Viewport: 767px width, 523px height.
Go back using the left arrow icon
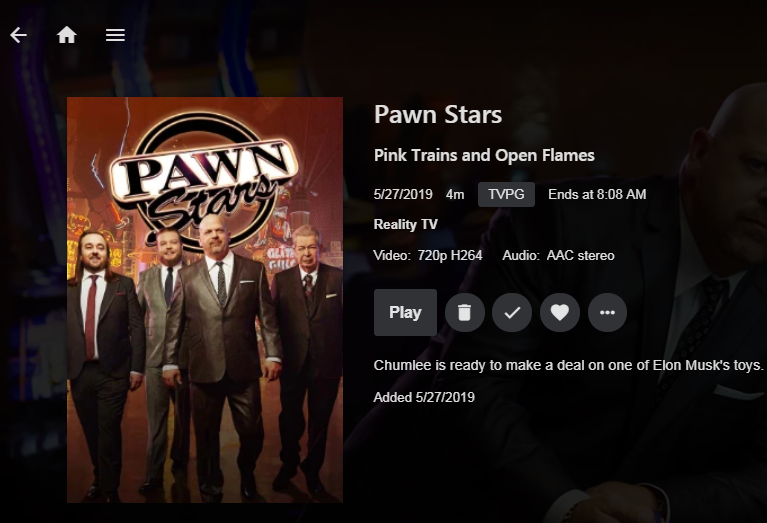coord(19,35)
